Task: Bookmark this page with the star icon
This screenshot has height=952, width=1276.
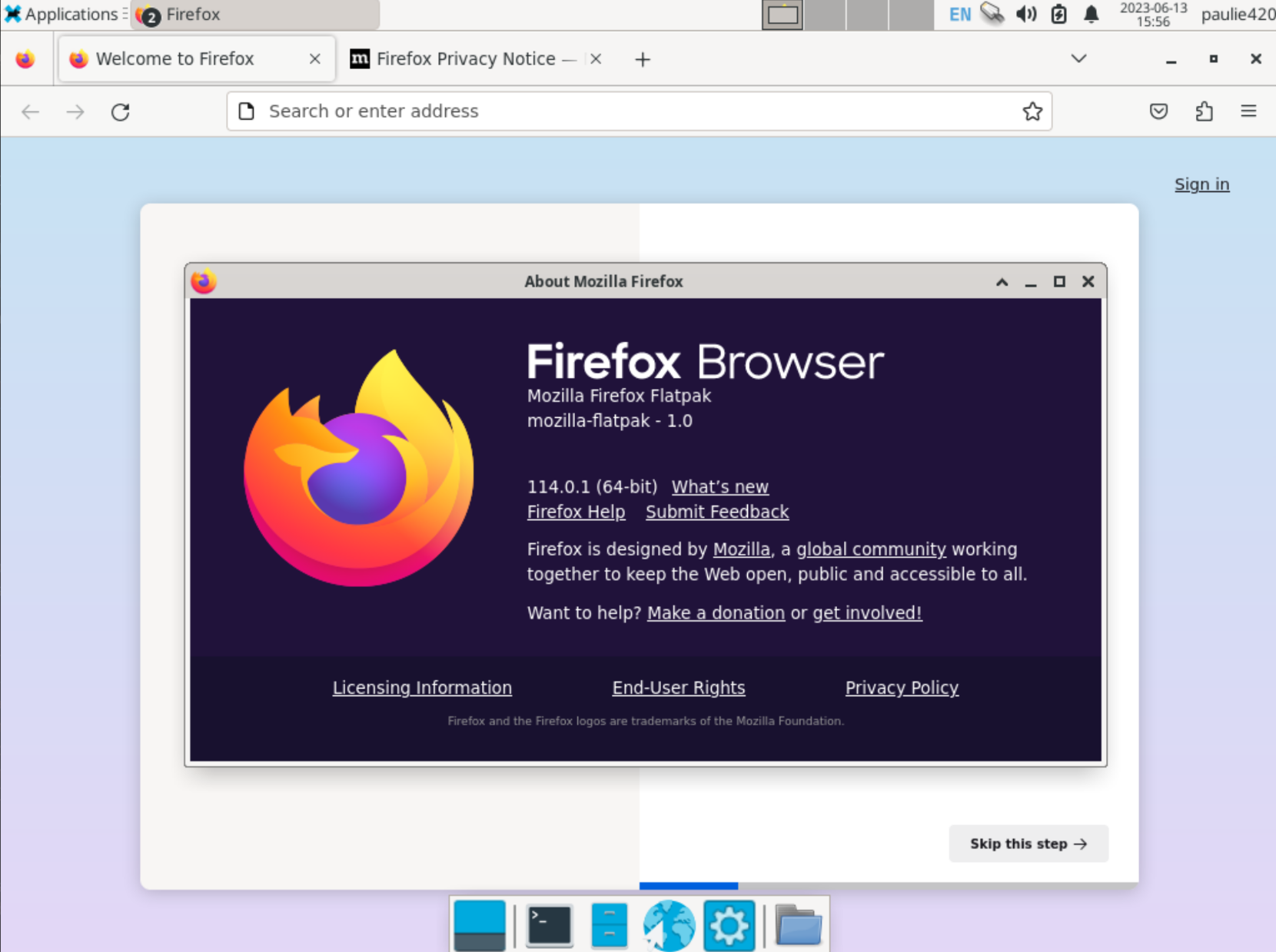Action: [x=1032, y=111]
